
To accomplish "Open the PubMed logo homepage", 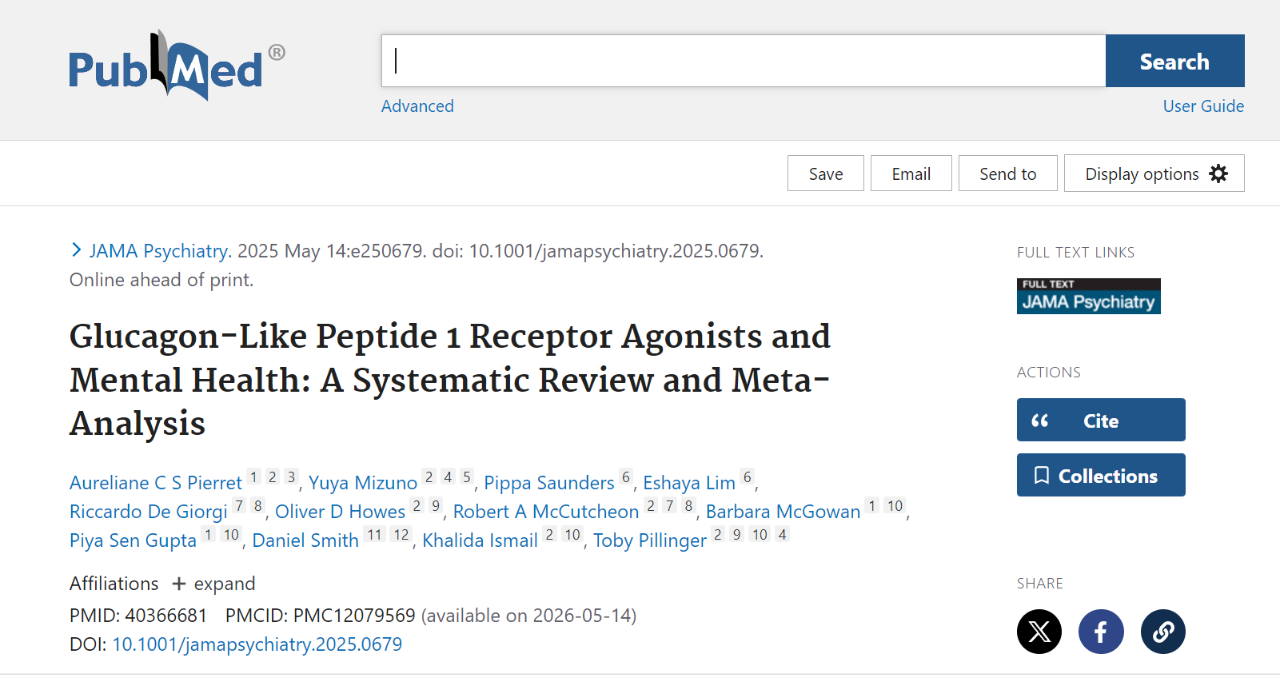I will pos(176,66).
